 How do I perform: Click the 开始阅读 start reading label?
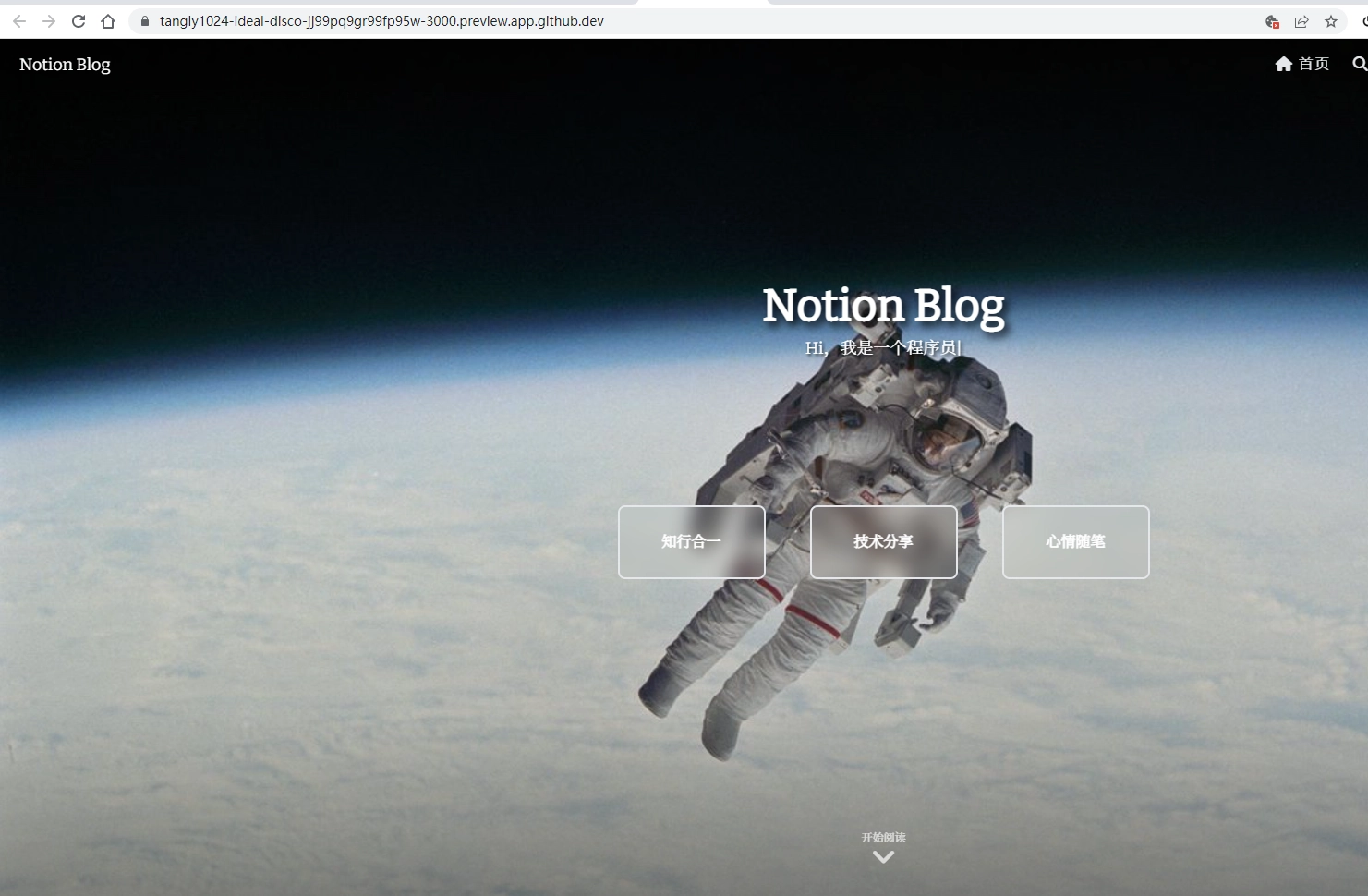point(884,838)
